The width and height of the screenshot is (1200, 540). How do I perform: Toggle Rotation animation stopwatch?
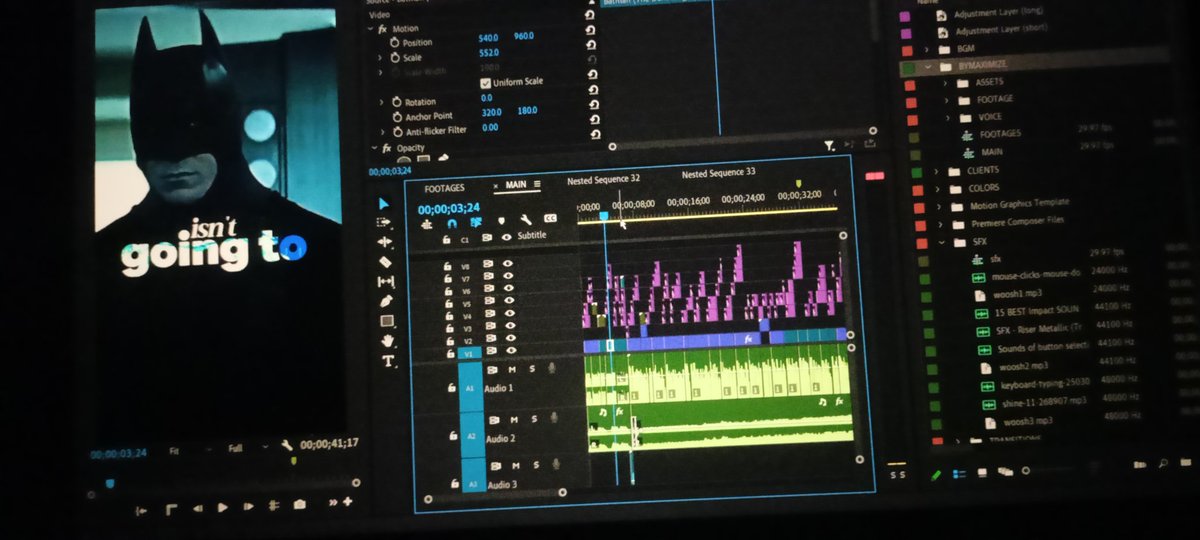[396, 102]
